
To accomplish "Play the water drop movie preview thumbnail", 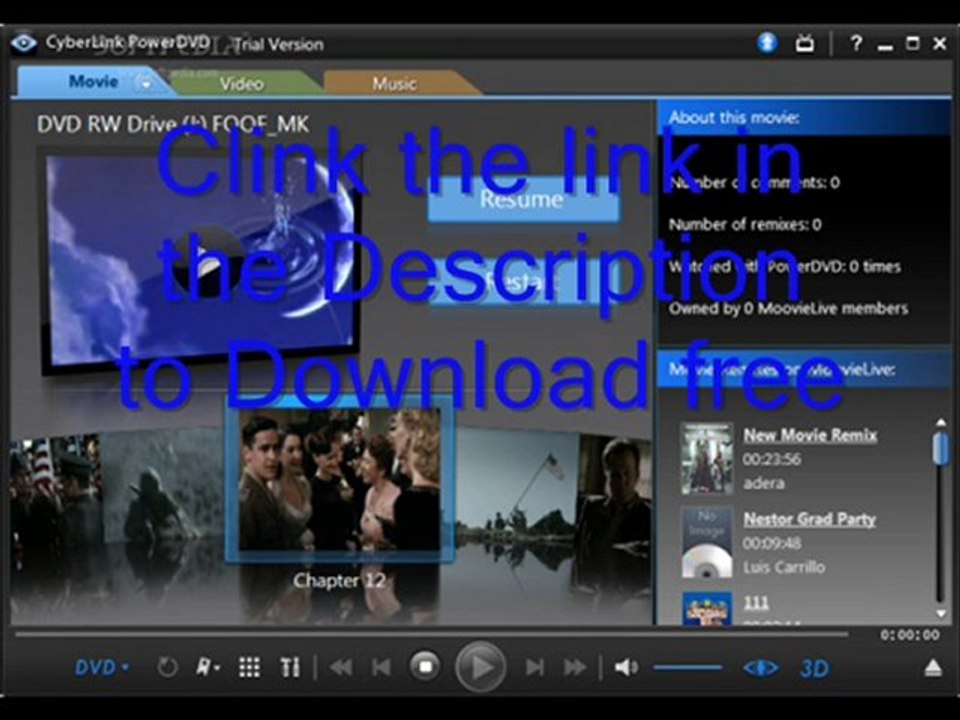I will pyautogui.click(x=202, y=261).
